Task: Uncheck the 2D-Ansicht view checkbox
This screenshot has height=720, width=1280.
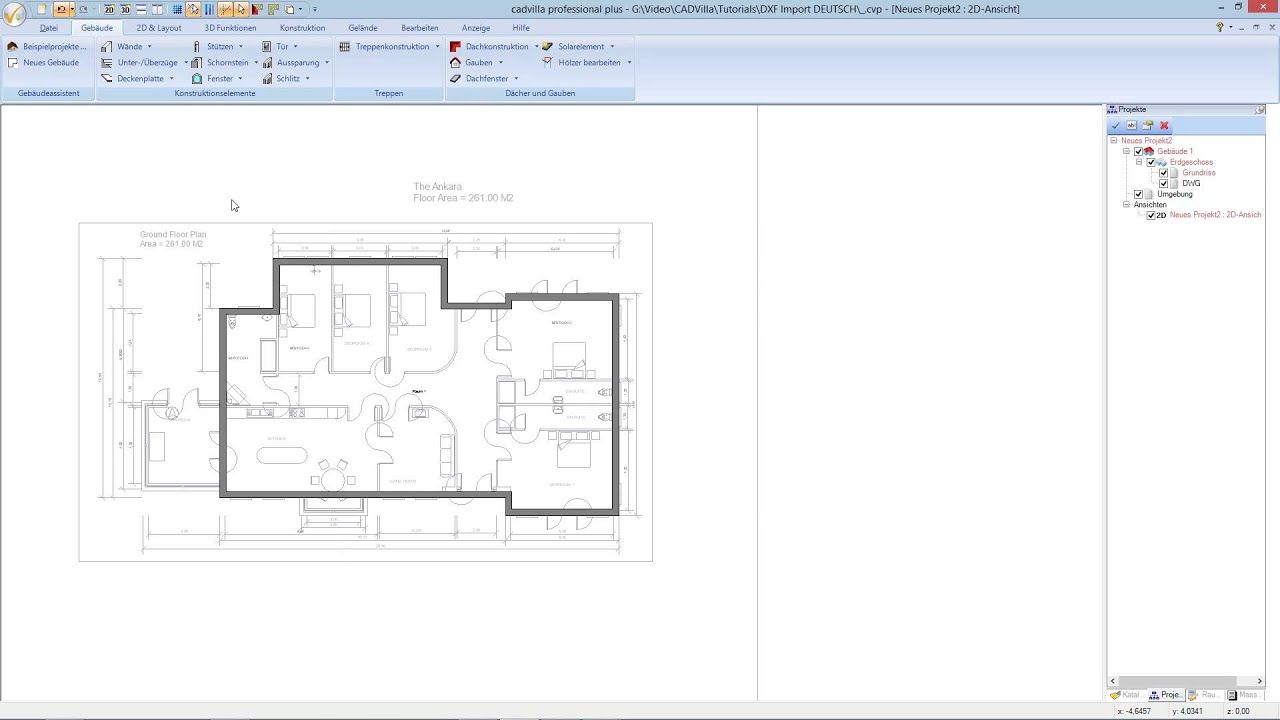Action: pos(1151,215)
